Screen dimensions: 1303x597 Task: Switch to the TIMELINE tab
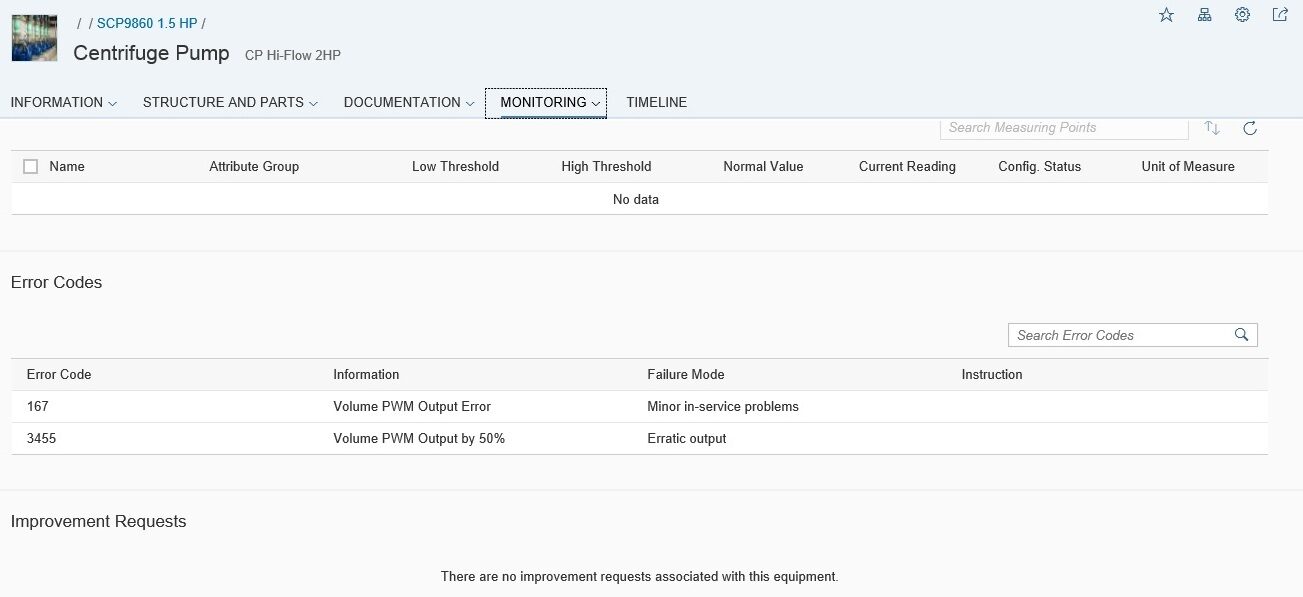(x=656, y=102)
